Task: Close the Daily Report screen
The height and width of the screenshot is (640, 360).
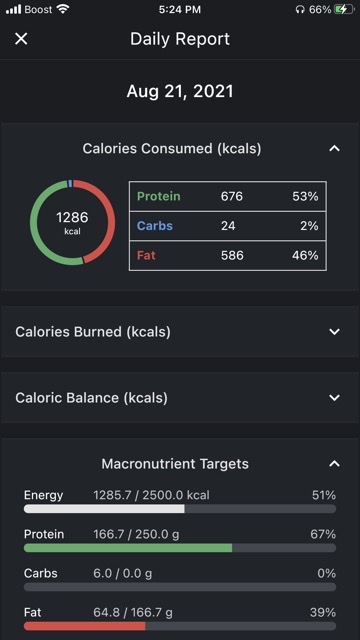Action: (21, 39)
